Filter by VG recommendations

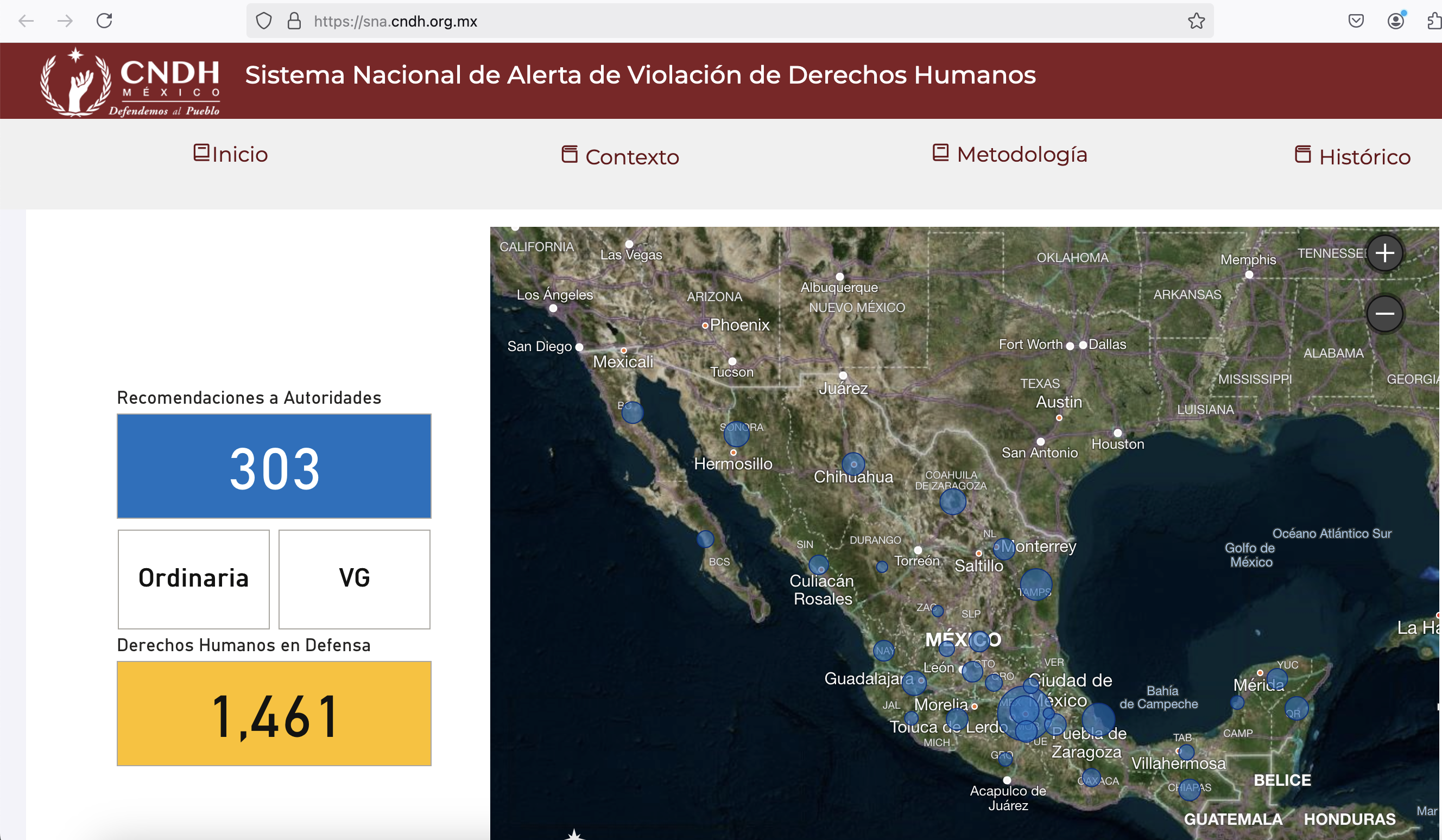coord(354,578)
